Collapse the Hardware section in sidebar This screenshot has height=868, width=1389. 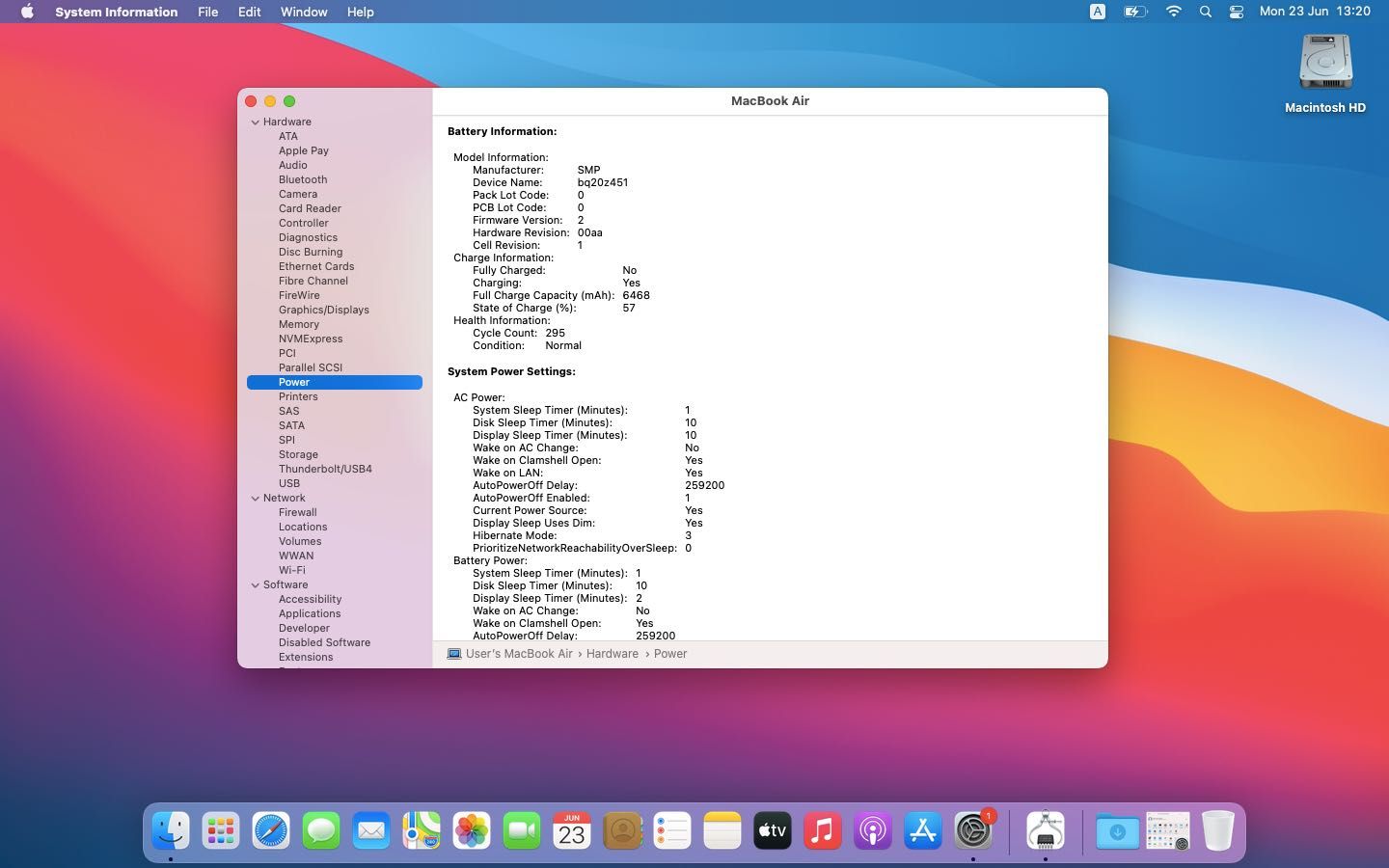(256, 122)
